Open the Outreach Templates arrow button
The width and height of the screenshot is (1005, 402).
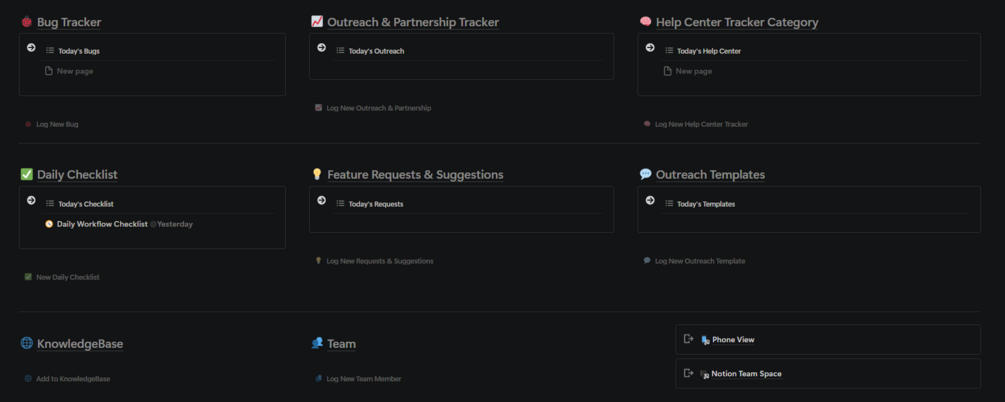click(650, 201)
